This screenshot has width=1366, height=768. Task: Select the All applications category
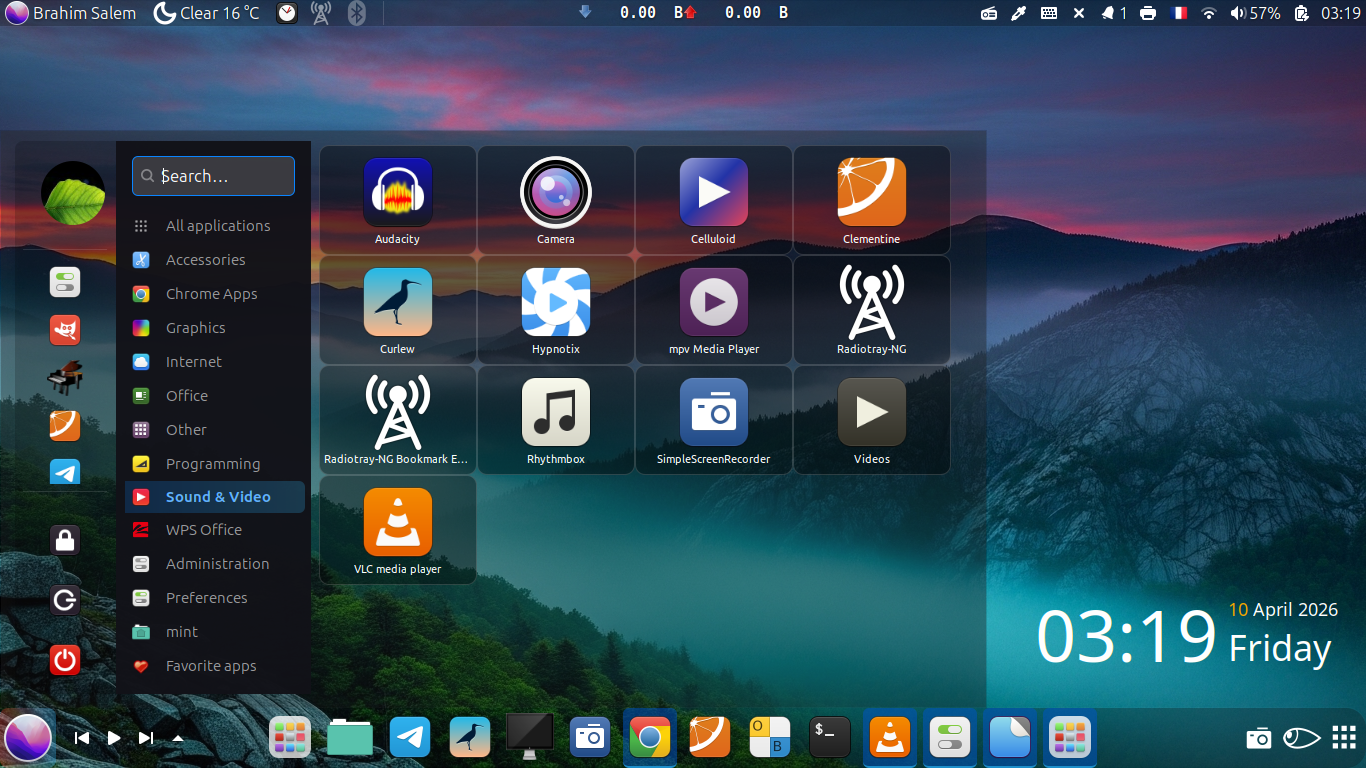pyautogui.click(x=215, y=226)
